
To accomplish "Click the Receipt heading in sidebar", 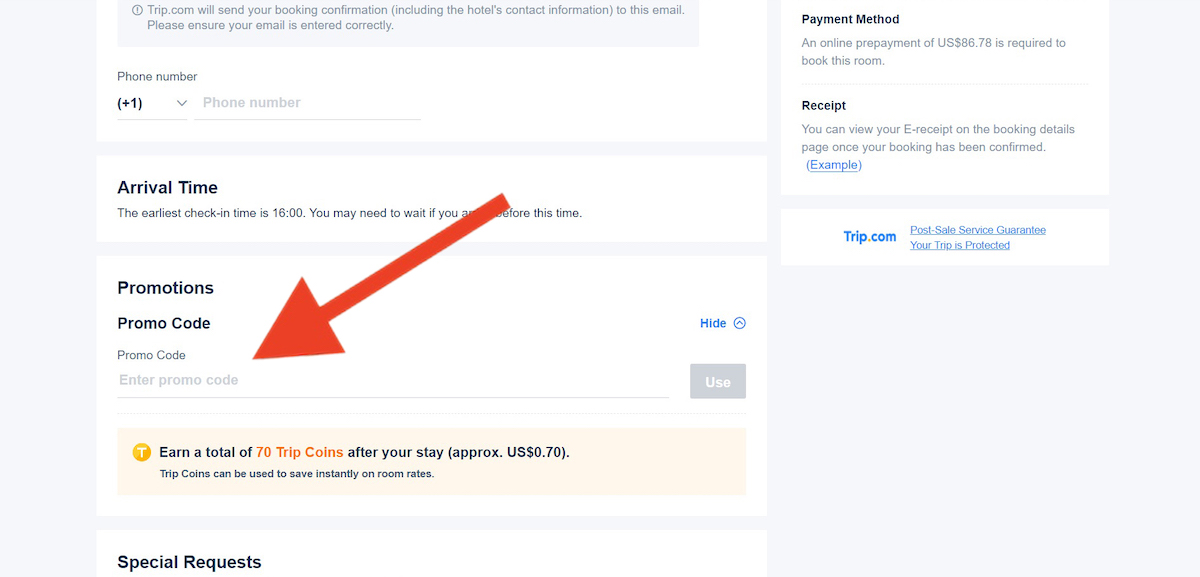I will pos(824,105).
